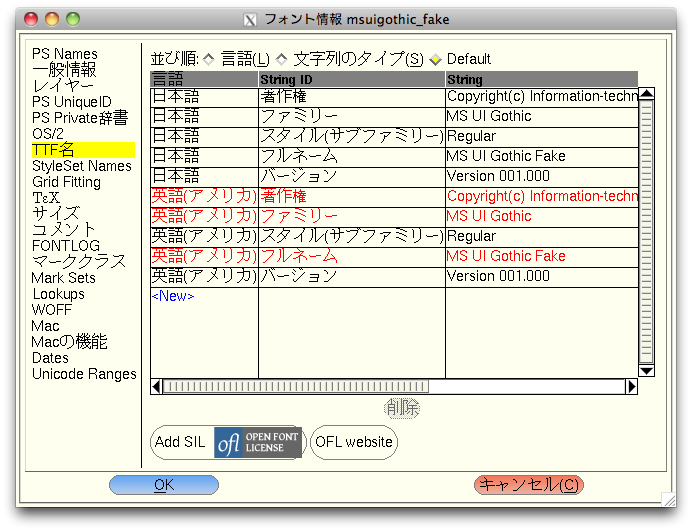Select 日本語 row Version 001.000 string
This screenshot has width=692, height=531.
click(x=542, y=177)
